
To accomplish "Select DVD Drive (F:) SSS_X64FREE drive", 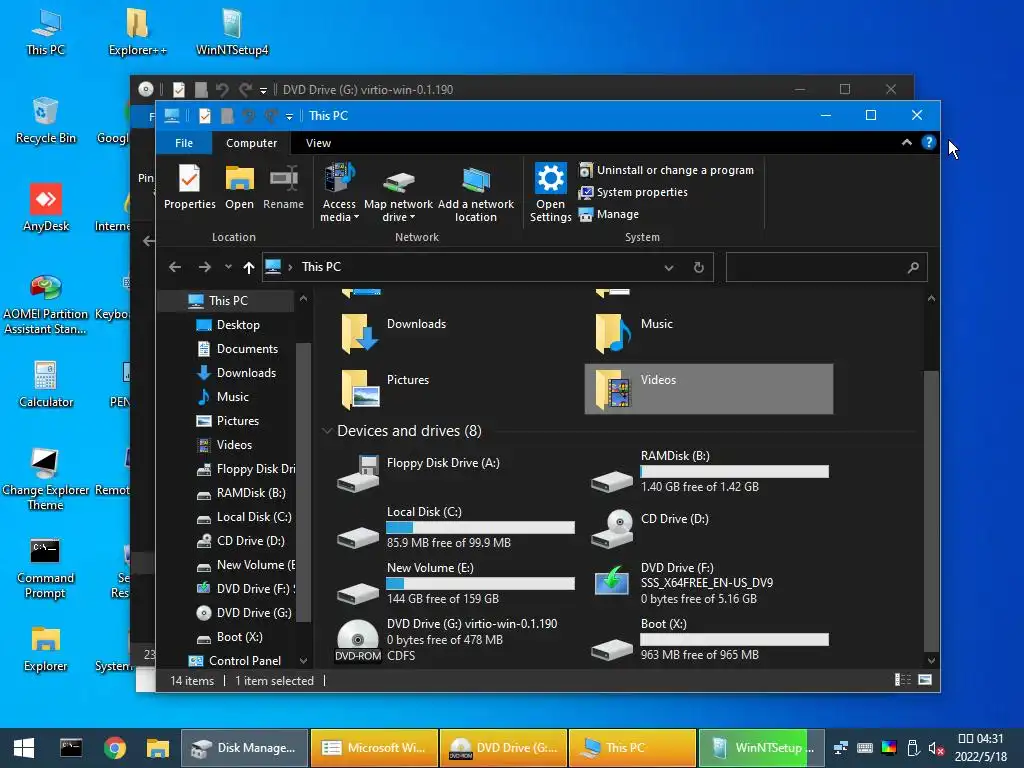I will 710,583.
